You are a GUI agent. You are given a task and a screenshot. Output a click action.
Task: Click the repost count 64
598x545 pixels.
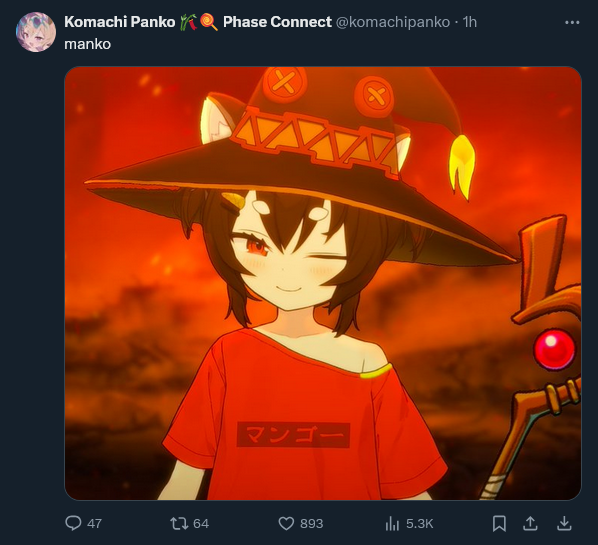(201, 524)
